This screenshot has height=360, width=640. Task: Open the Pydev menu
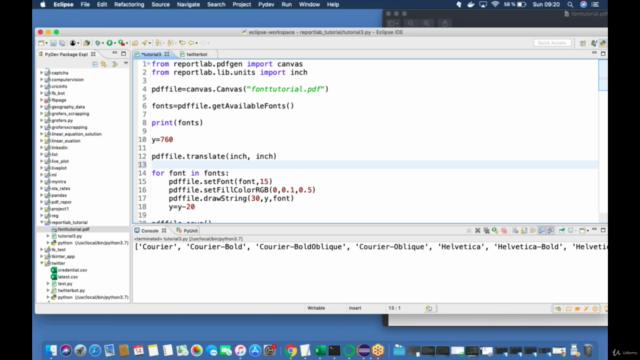(x=266, y=4)
